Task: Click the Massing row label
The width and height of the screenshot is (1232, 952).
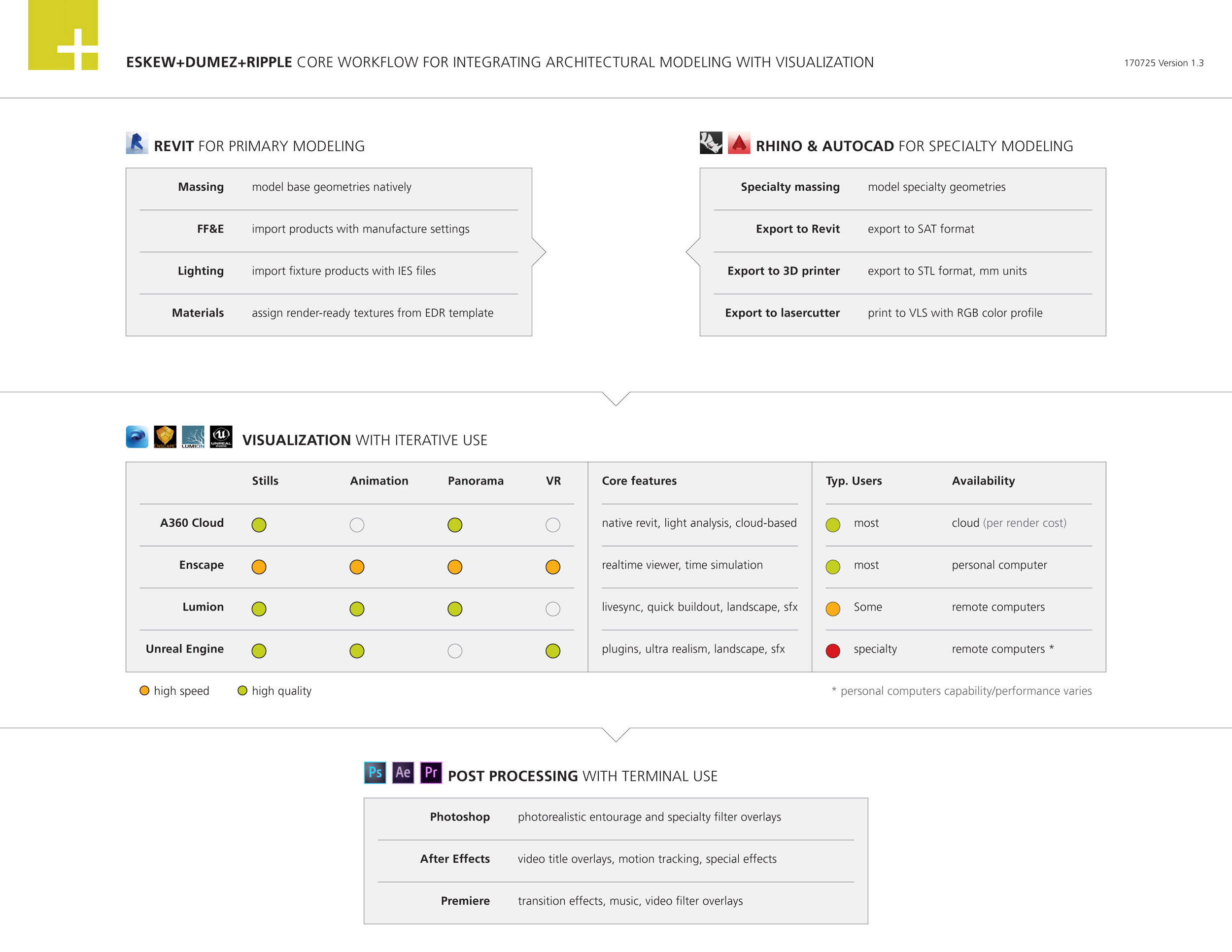Action: click(x=201, y=187)
